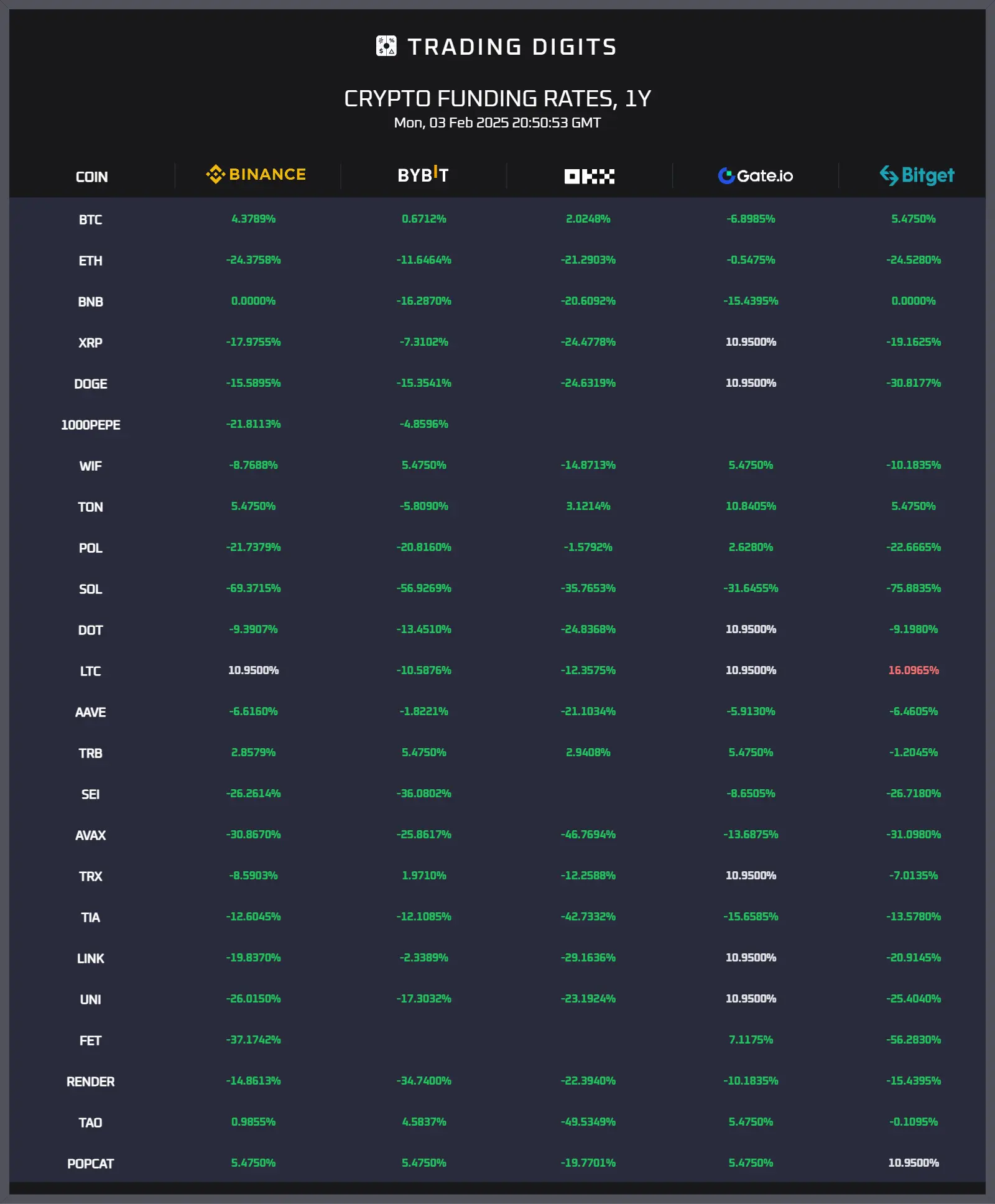Click the Bybit exchange logo header
Image resolution: width=995 pixels, height=1204 pixels.
423,175
